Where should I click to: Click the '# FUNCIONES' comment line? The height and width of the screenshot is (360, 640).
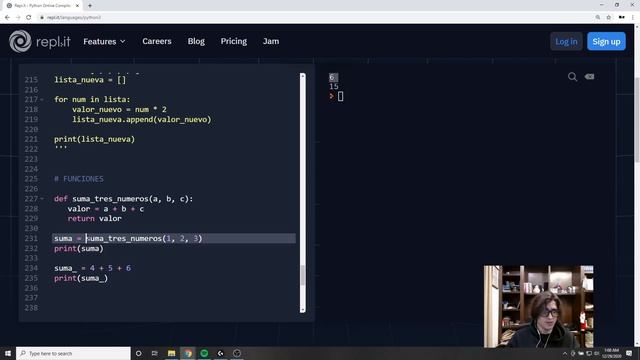[79, 179]
